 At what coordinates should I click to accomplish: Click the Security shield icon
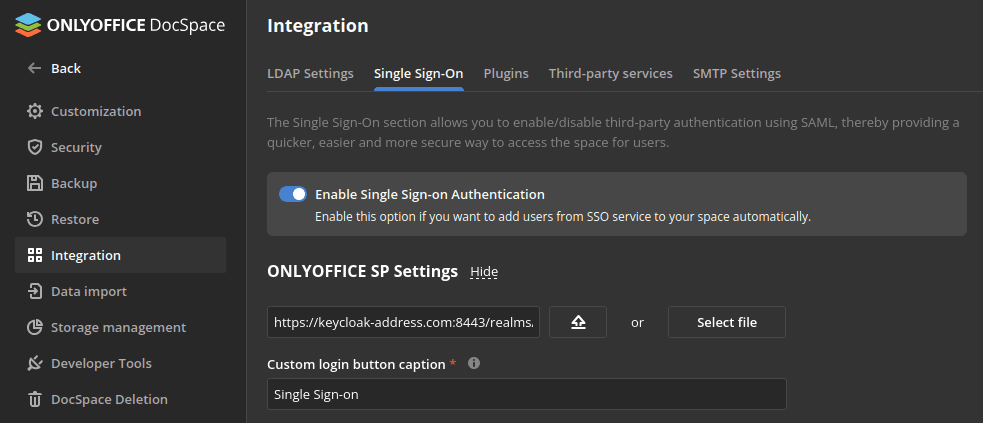point(34,147)
